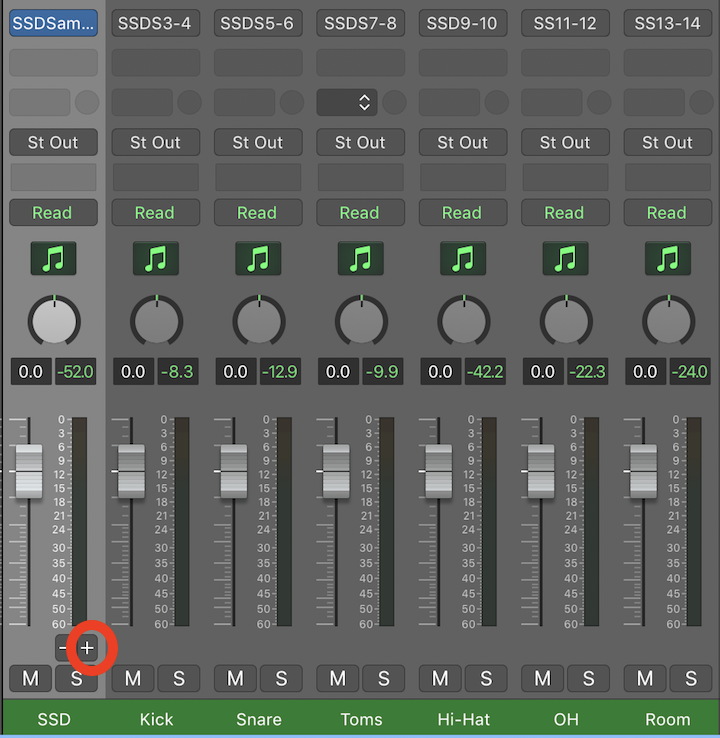
Task: Click the OH channel 0.0 gain field
Action: click(x=543, y=372)
